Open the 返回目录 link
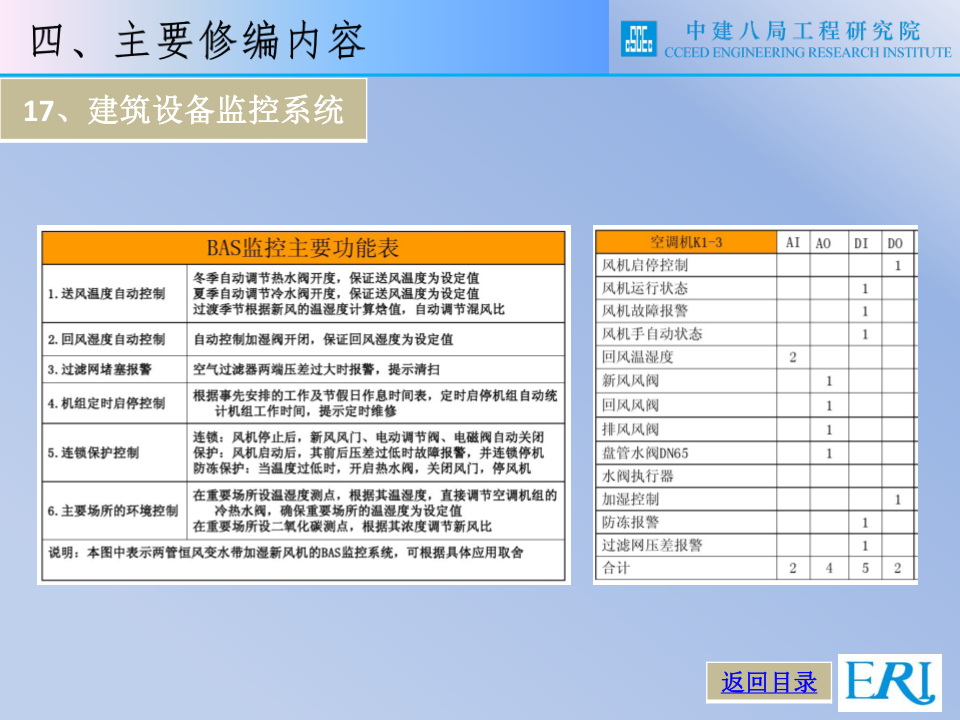The height and width of the screenshot is (720, 960). point(768,682)
